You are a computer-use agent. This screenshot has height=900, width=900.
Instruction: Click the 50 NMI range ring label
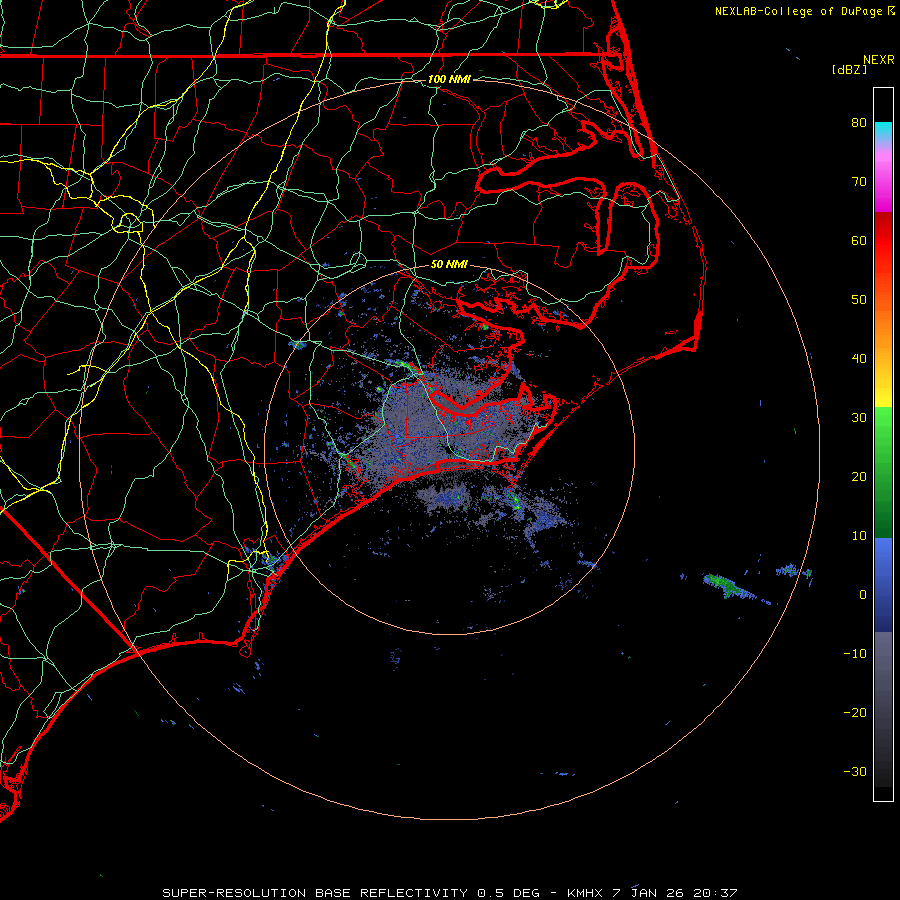[449, 265]
